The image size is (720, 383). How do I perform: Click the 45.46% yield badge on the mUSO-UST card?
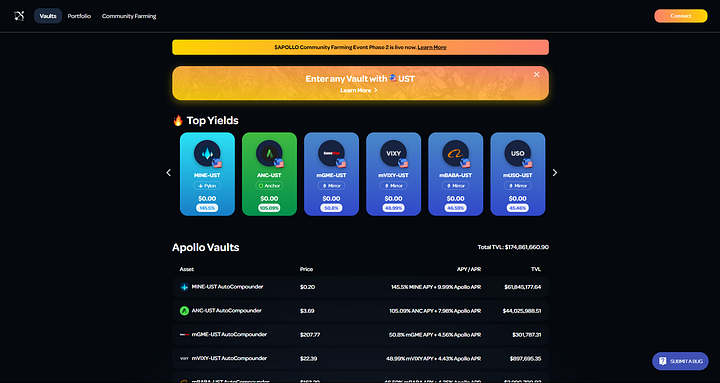point(518,208)
